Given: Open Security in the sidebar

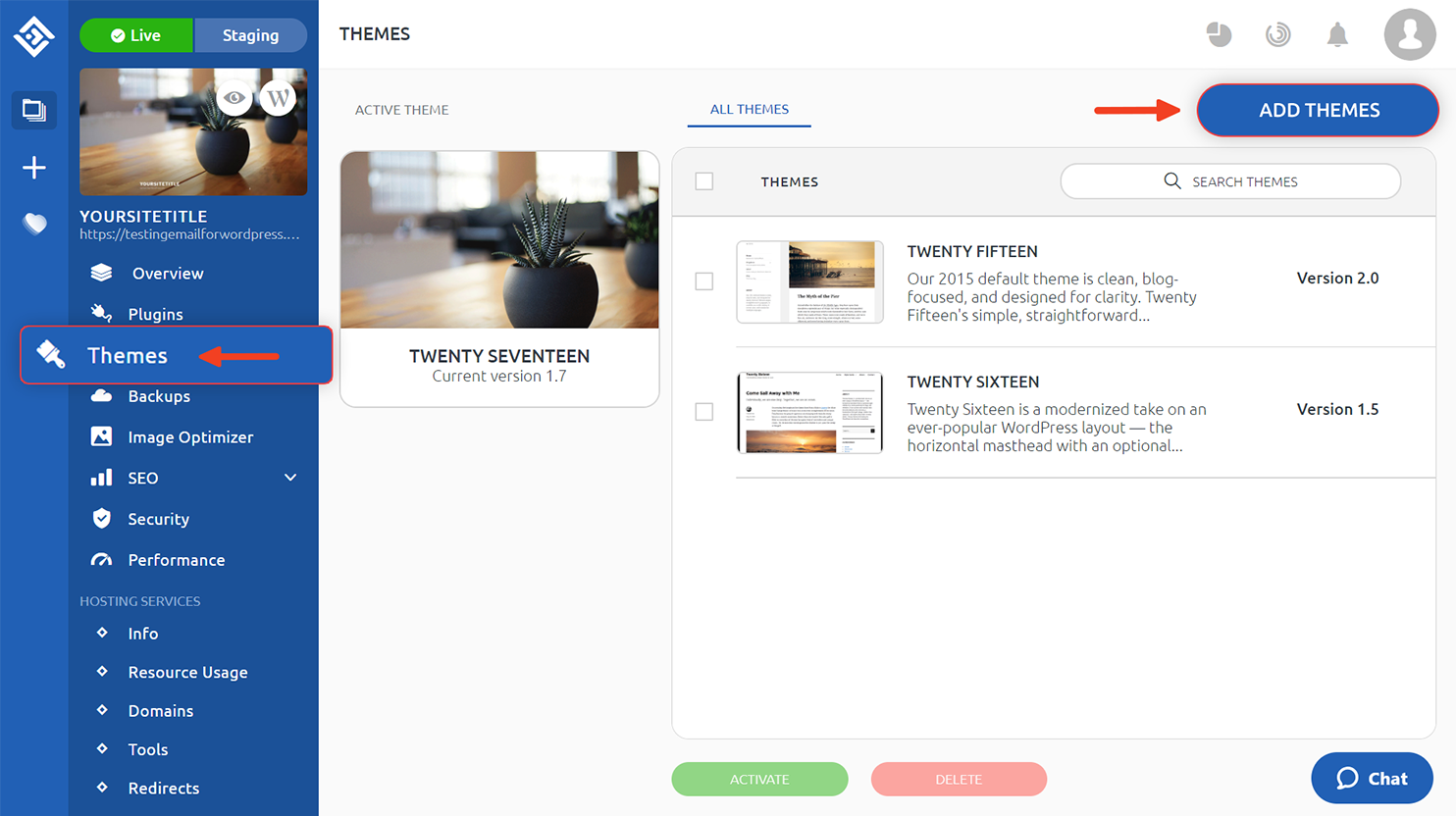Looking at the screenshot, I should coord(158,519).
